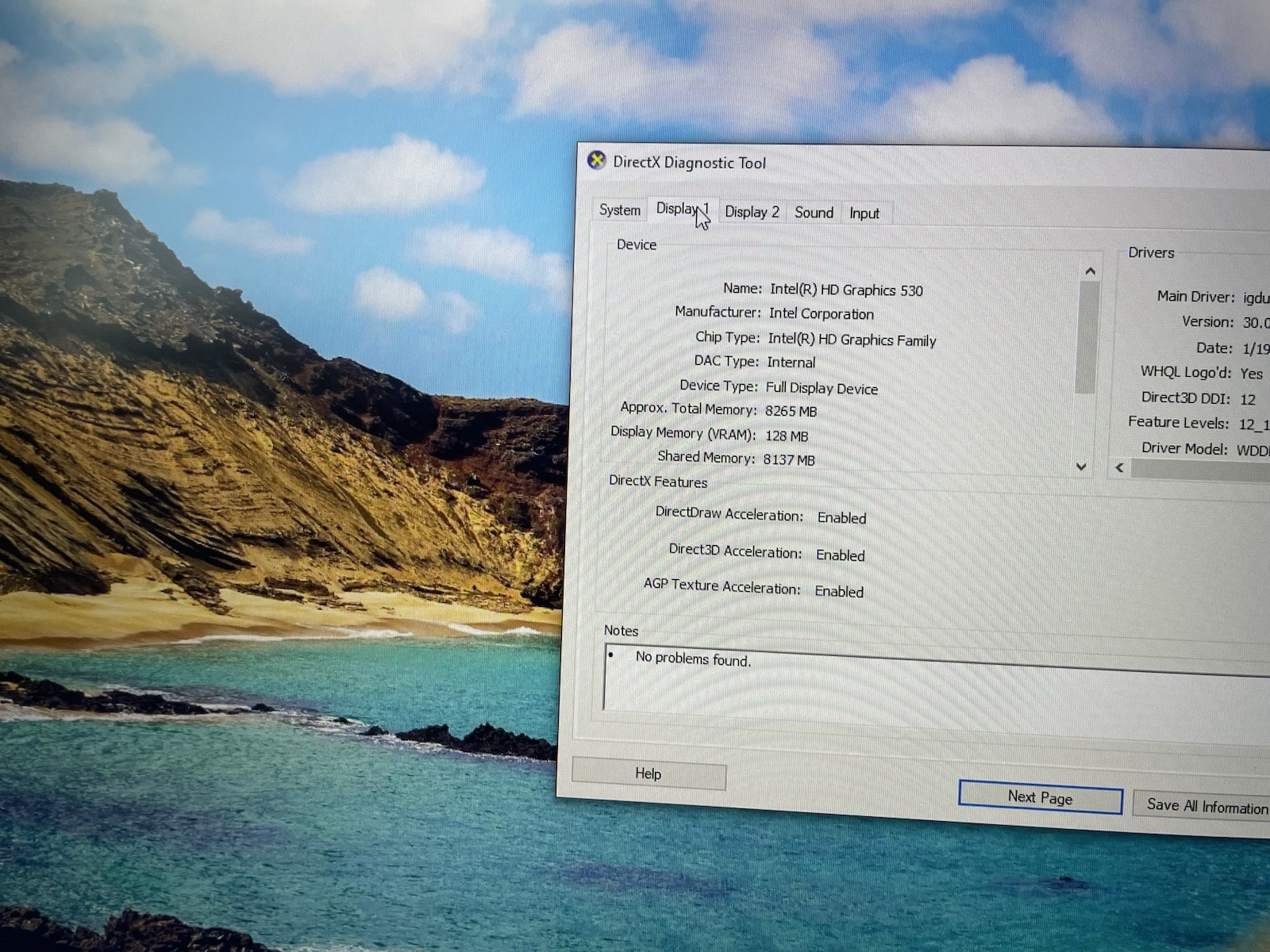Screen dimensions: 1270x952
Task: Click the Drivers 'Date:' label
Action: pyautogui.click(x=1214, y=348)
